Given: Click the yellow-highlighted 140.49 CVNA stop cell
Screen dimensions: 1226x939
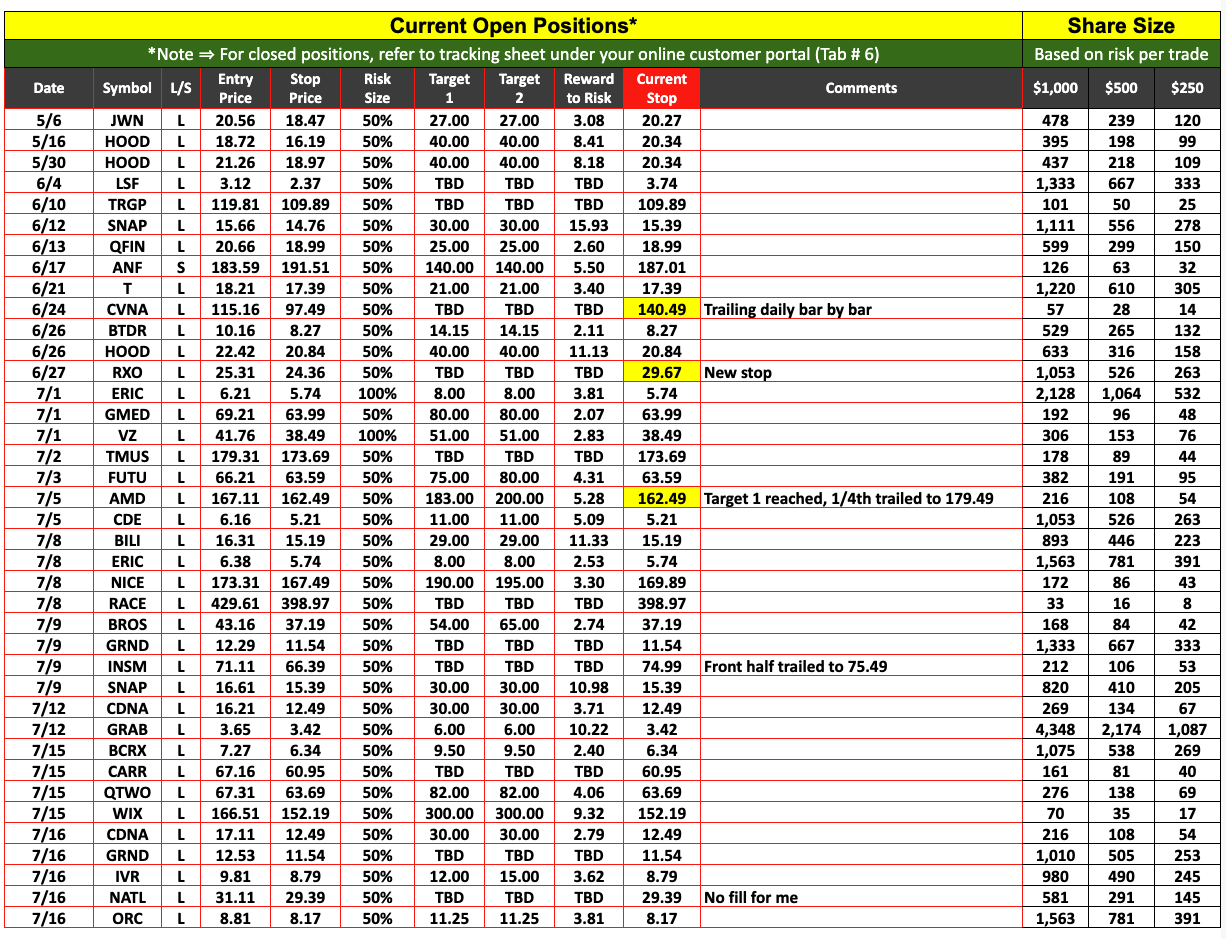Looking at the screenshot, I should click(x=661, y=310).
